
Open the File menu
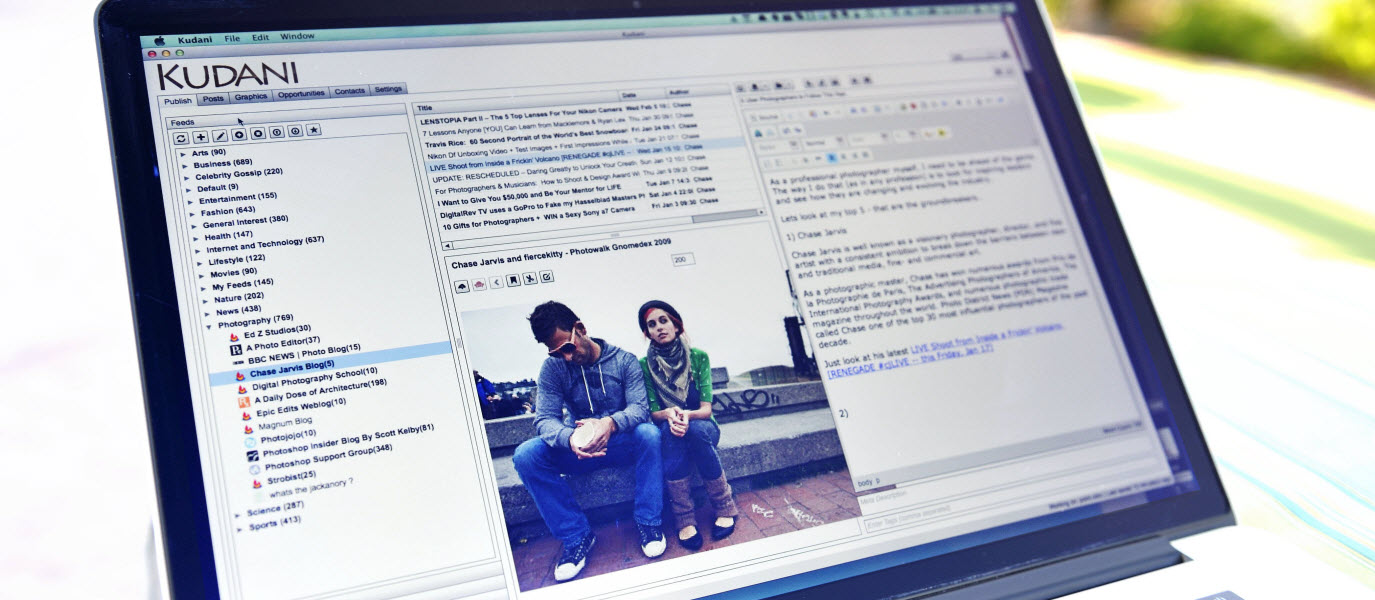[232, 38]
